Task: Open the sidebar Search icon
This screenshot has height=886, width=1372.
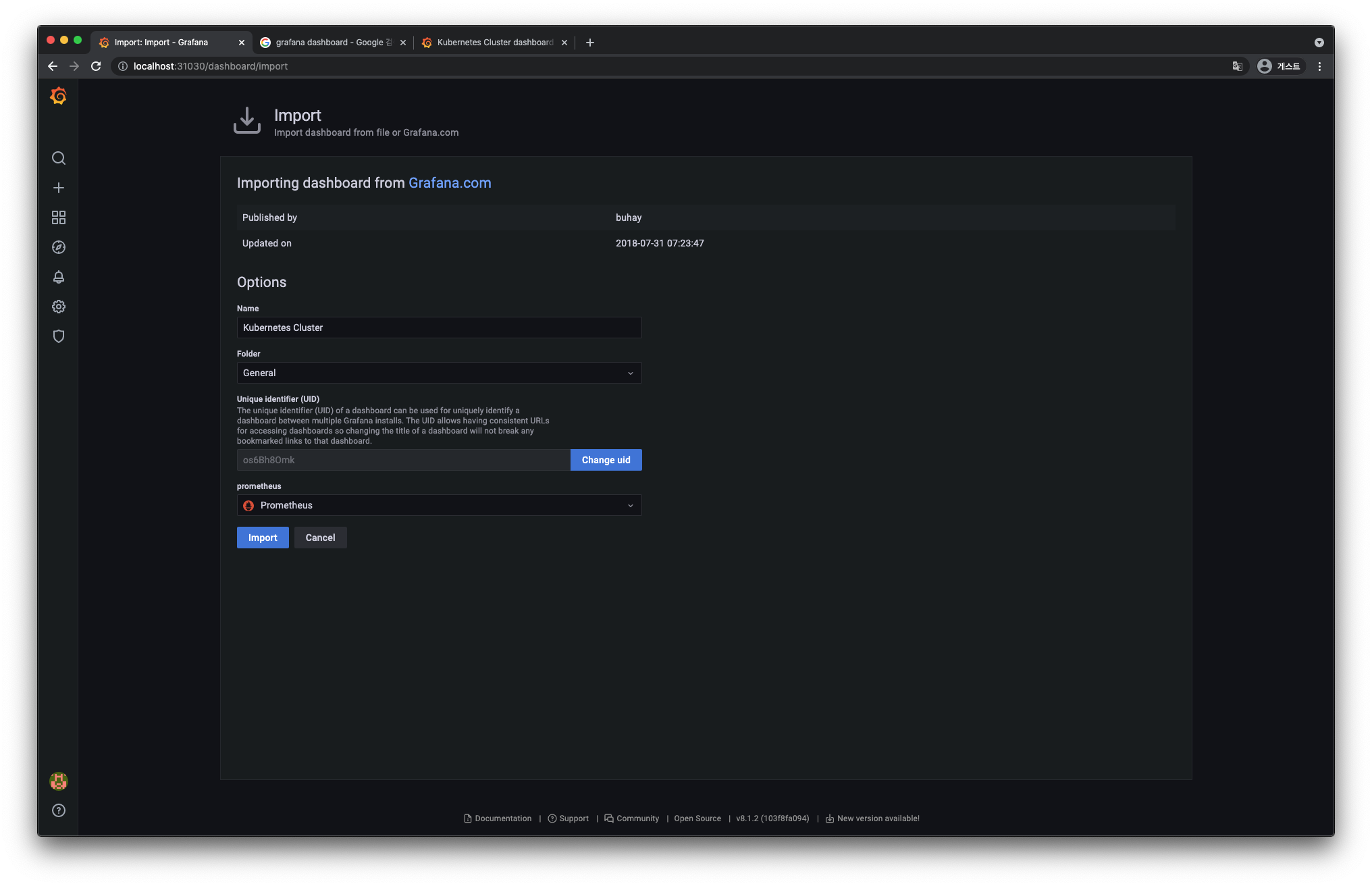Action: [59, 158]
